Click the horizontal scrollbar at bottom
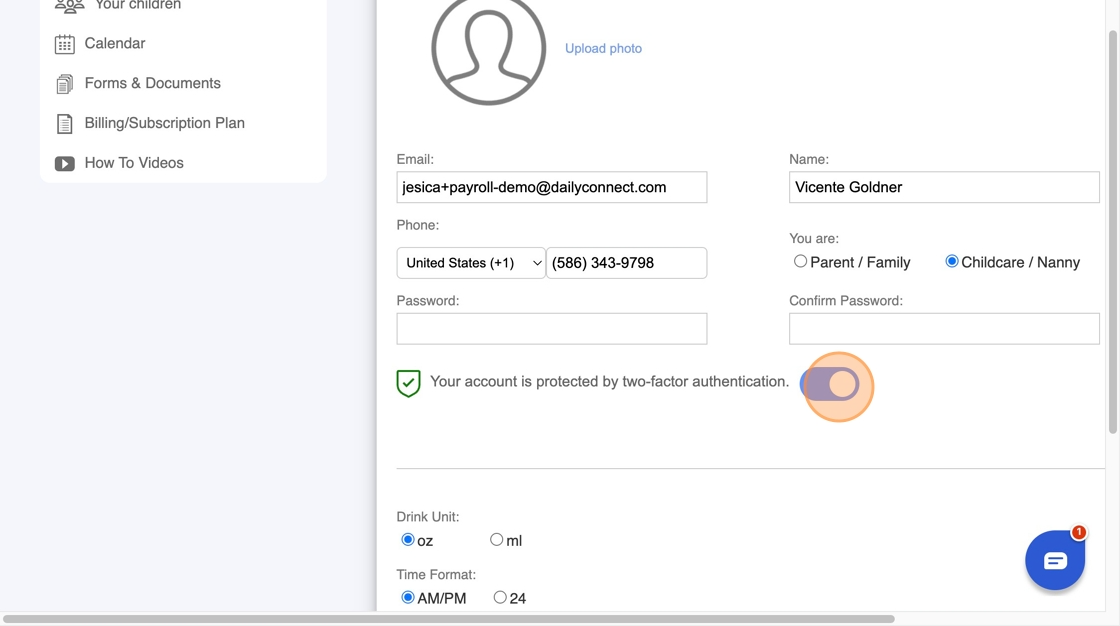 click(x=449, y=619)
